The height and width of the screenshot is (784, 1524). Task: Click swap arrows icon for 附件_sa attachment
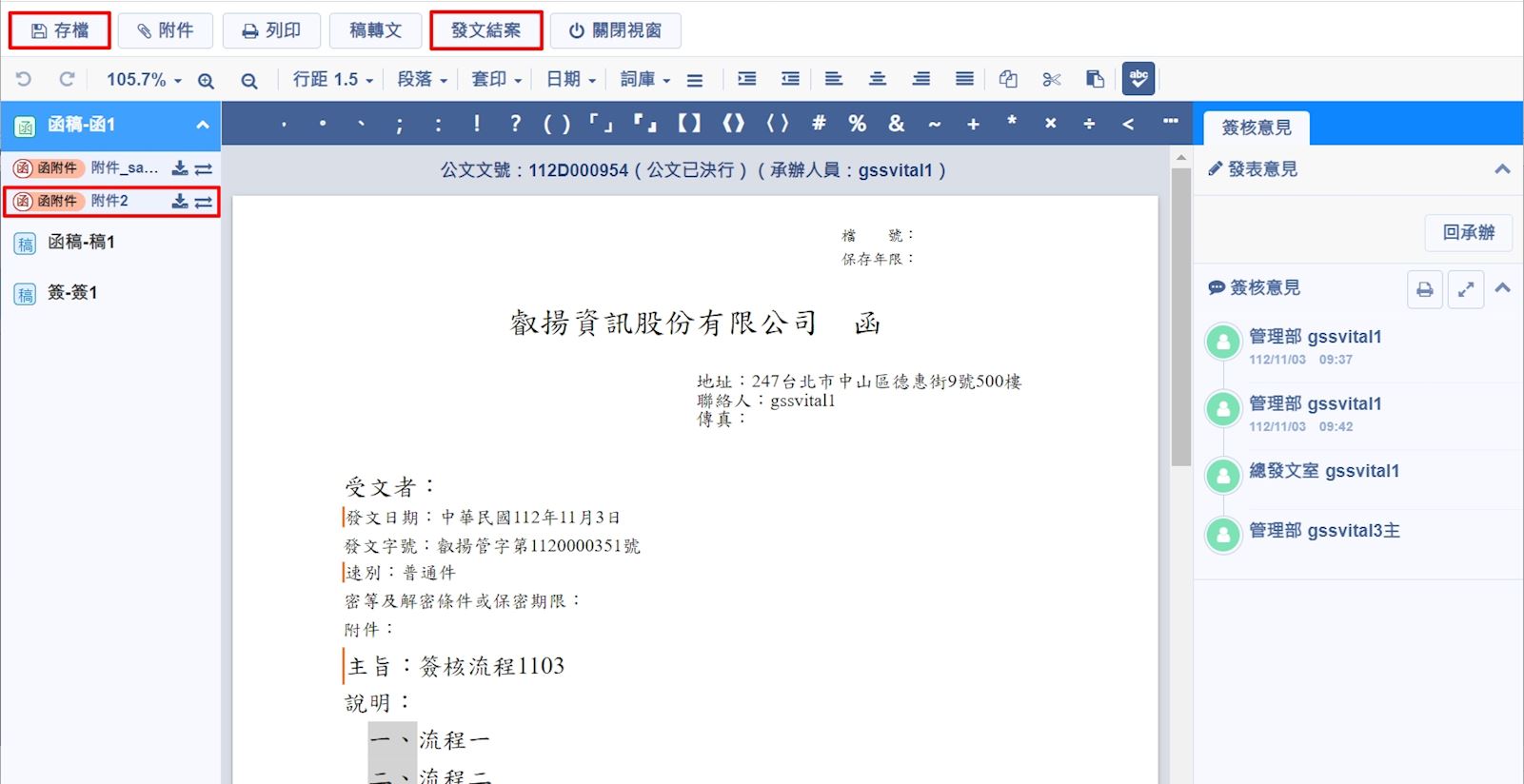[x=204, y=168]
